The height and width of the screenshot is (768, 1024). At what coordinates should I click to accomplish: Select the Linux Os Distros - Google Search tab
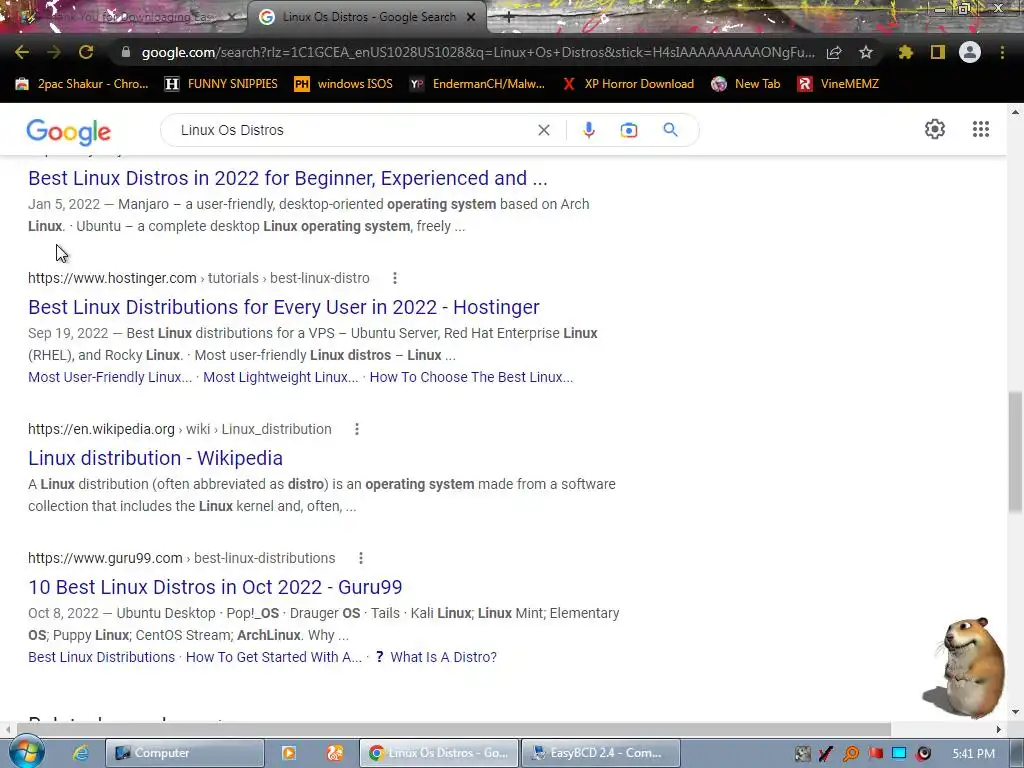click(369, 17)
